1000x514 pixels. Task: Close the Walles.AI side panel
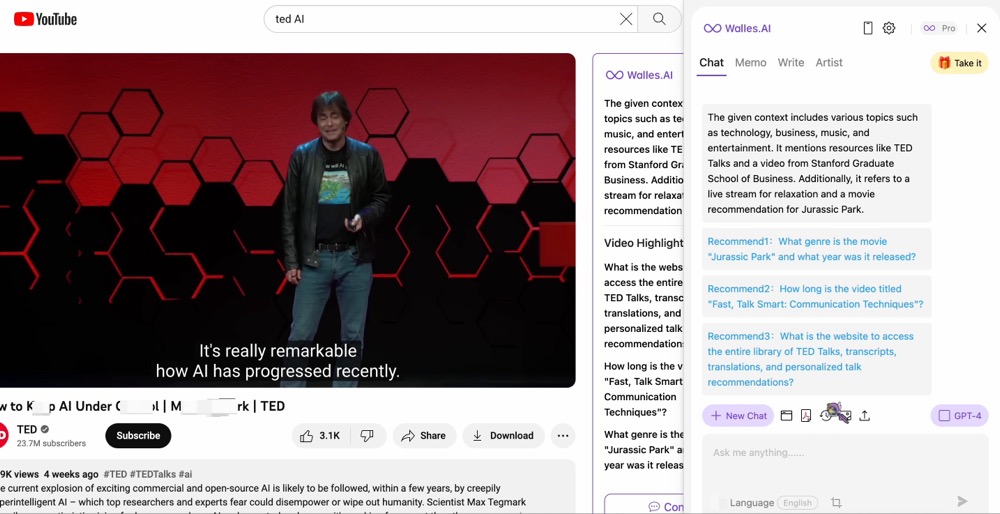coord(982,28)
